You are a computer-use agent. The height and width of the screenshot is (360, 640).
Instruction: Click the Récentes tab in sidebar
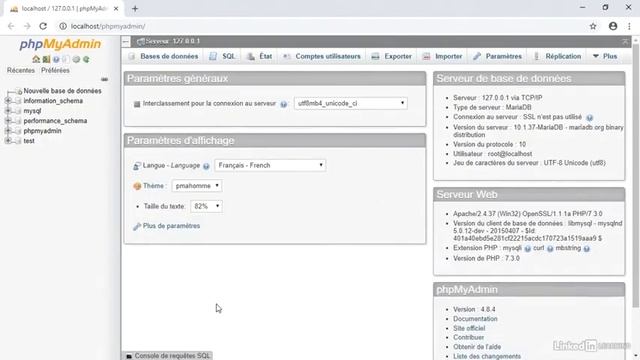pyautogui.click(x=21, y=70)
